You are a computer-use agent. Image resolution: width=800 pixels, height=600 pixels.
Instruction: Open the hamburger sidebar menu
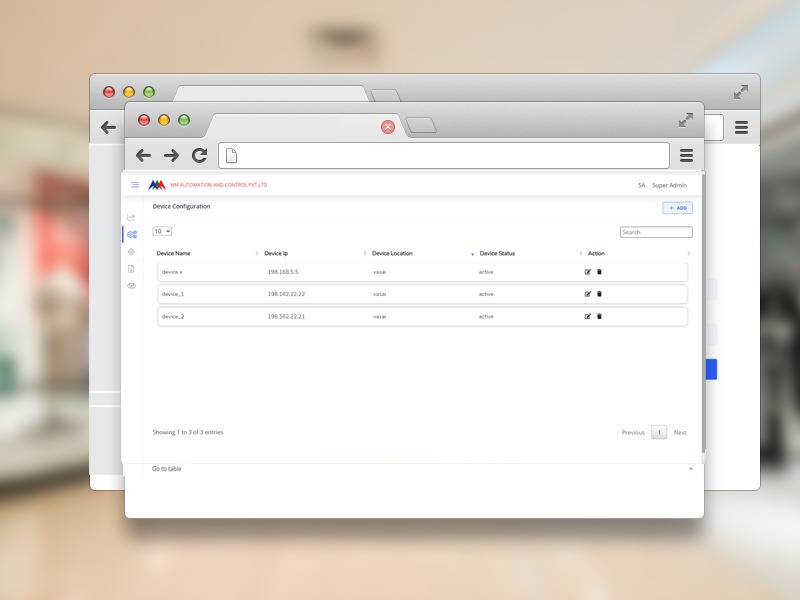click(x=135, y=185)
